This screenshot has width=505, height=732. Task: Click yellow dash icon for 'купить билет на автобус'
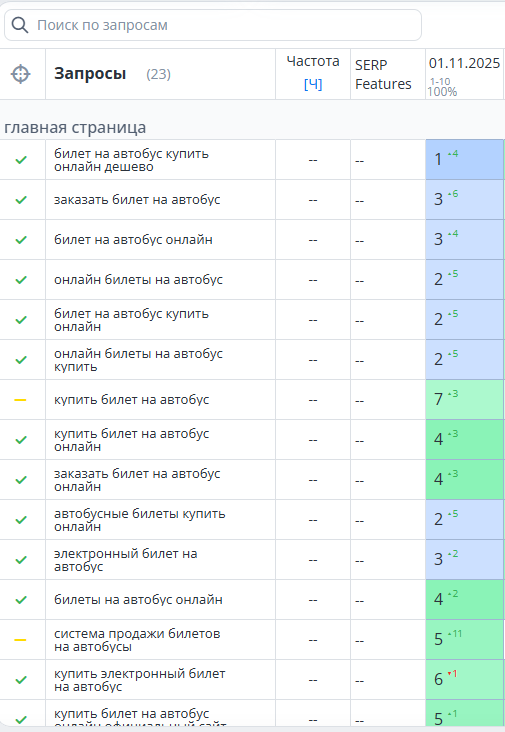pos(21,400)
